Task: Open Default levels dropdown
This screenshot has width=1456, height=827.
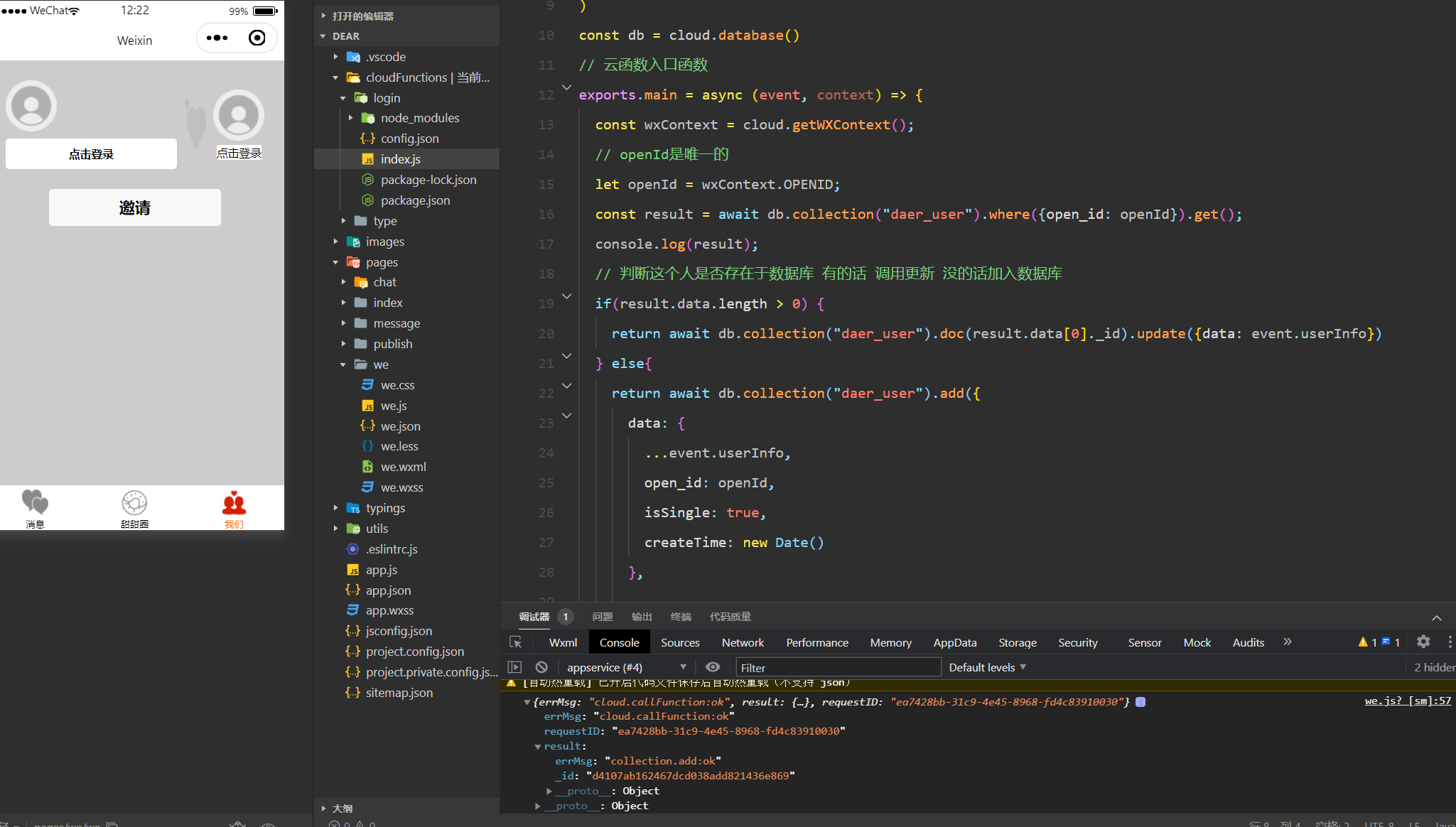Action: [987, 667]
